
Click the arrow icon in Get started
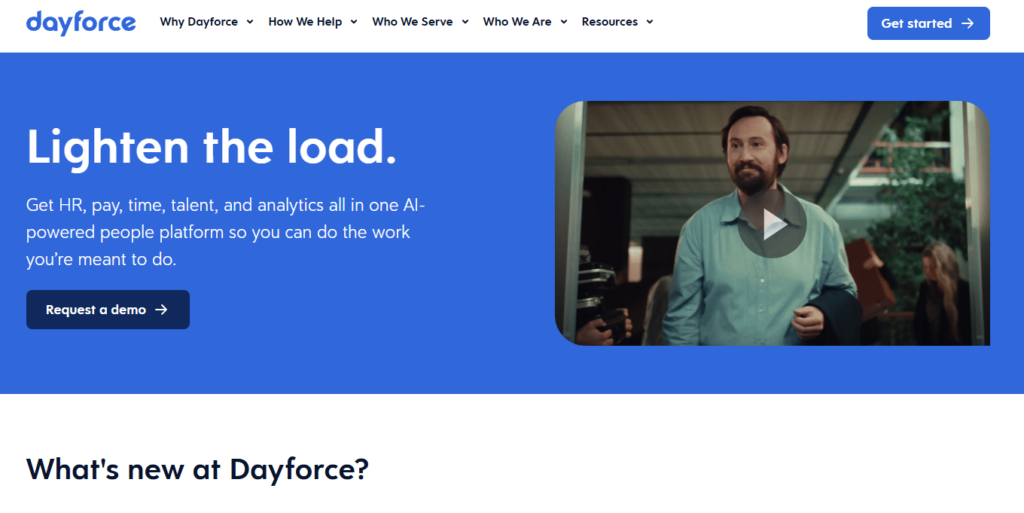pos(967,23)
